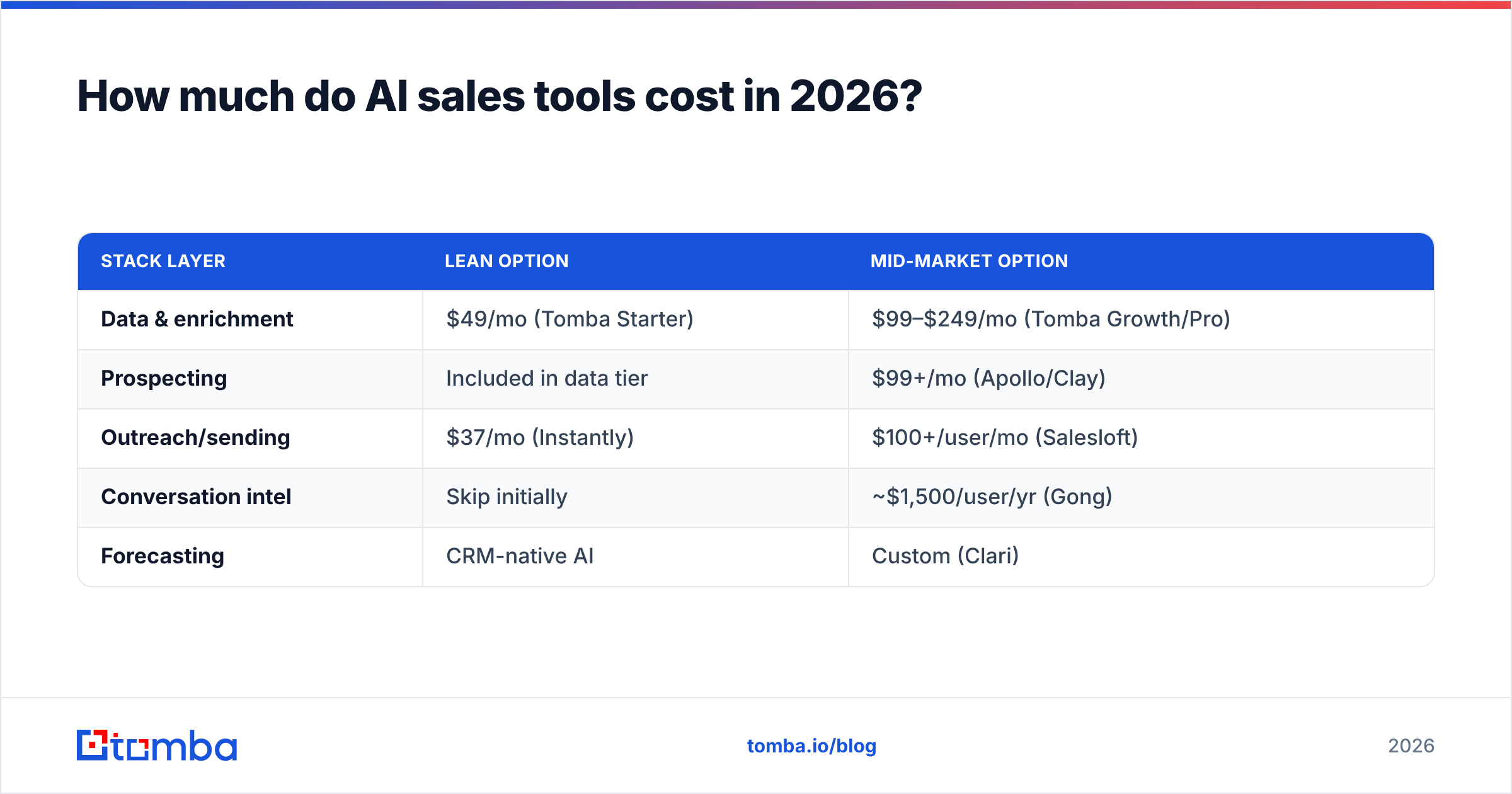
Task: Click the Tomba logo in footer
Action: (157, 745)
